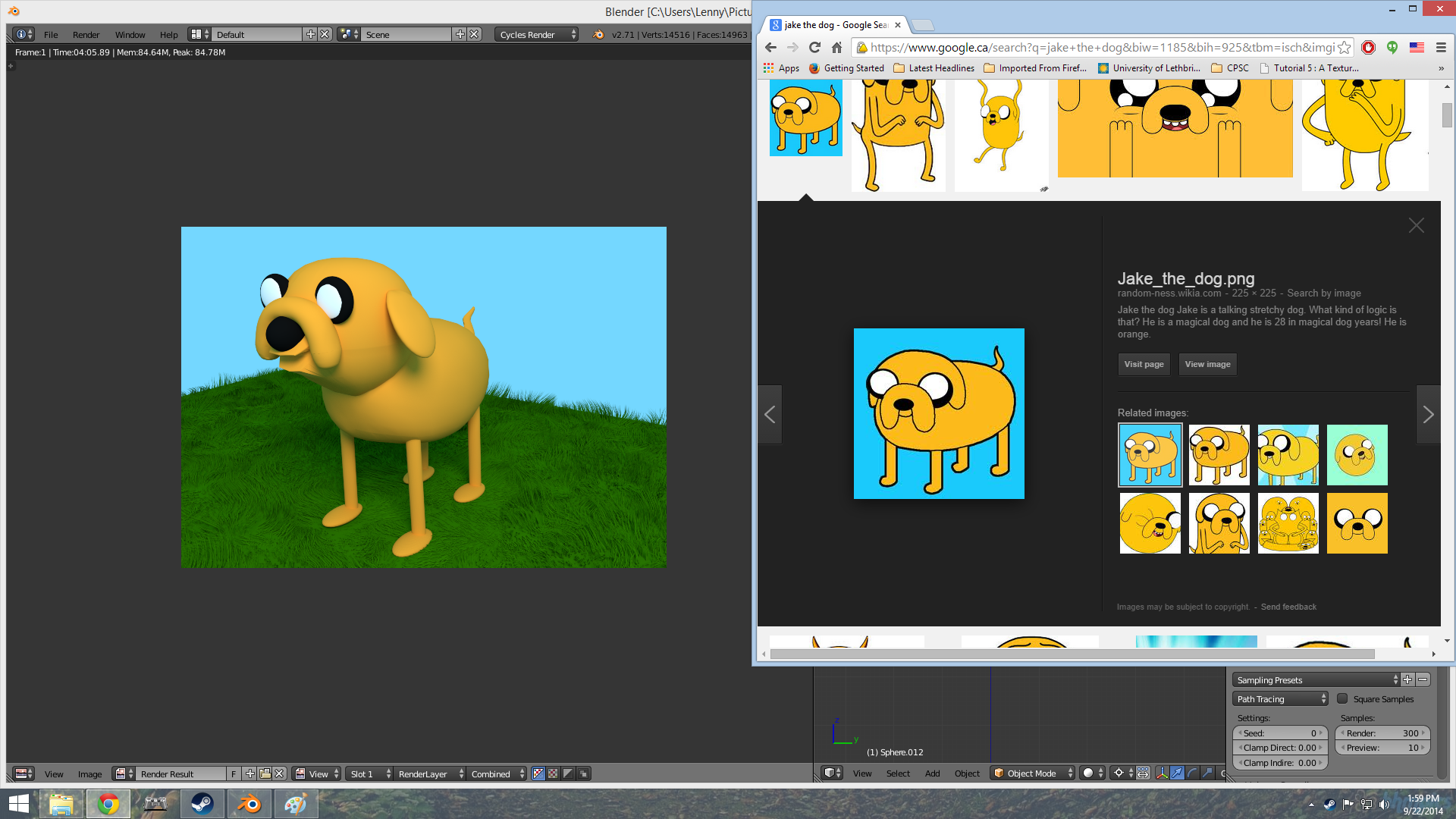
Task: Open Combined pass dropdown
Action: click(497, 773)
